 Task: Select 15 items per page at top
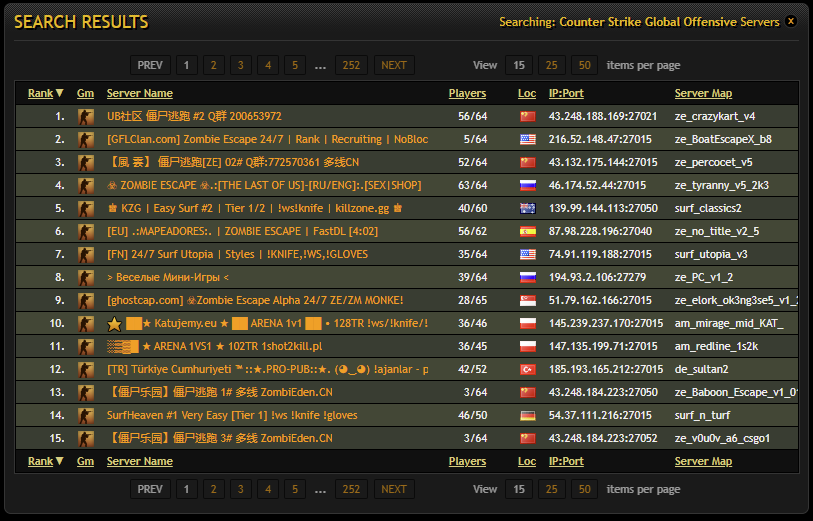coord(519,65)
